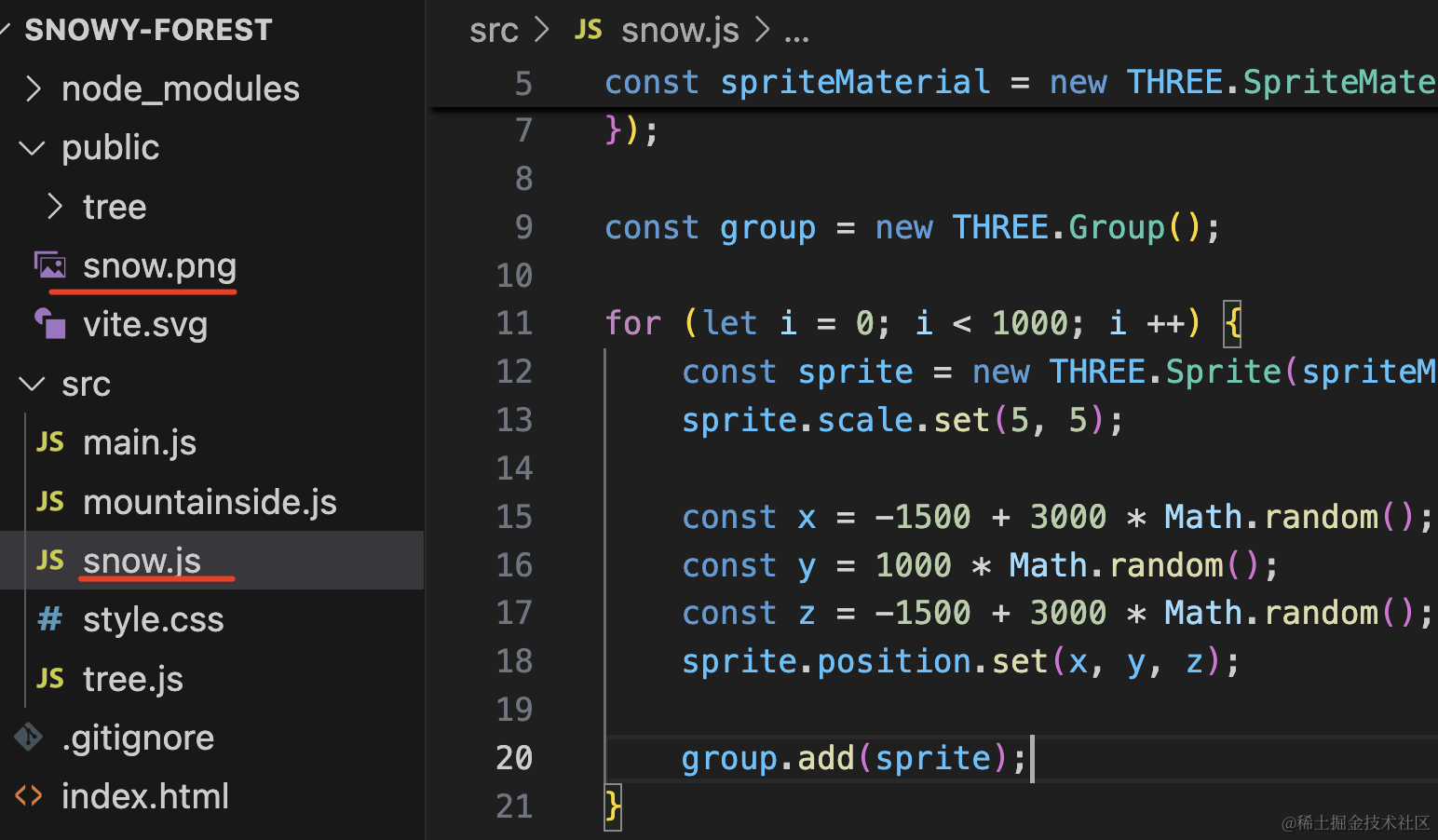Click the SNOWY-FOREST explorer header
1438x840 pixels.
(x=148, y=30)
